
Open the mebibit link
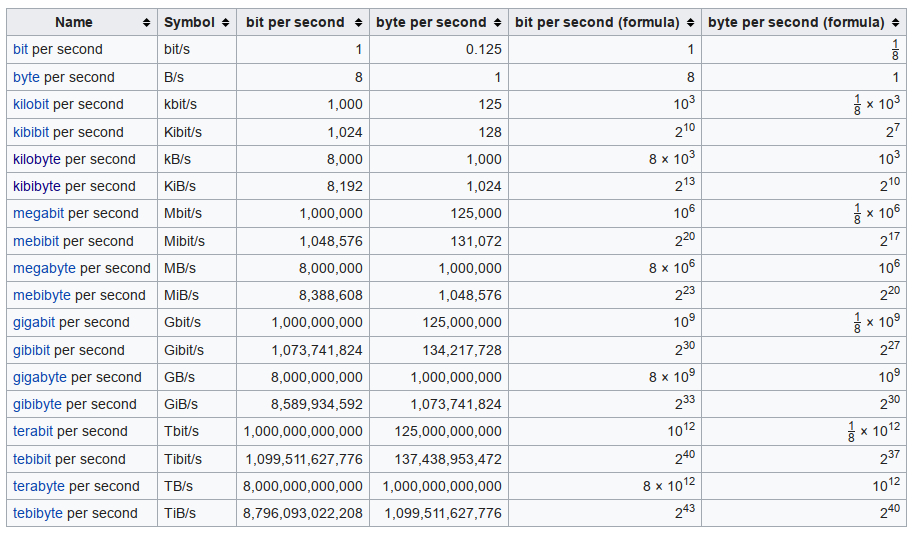pyautogui.click(x=36, y=241)
